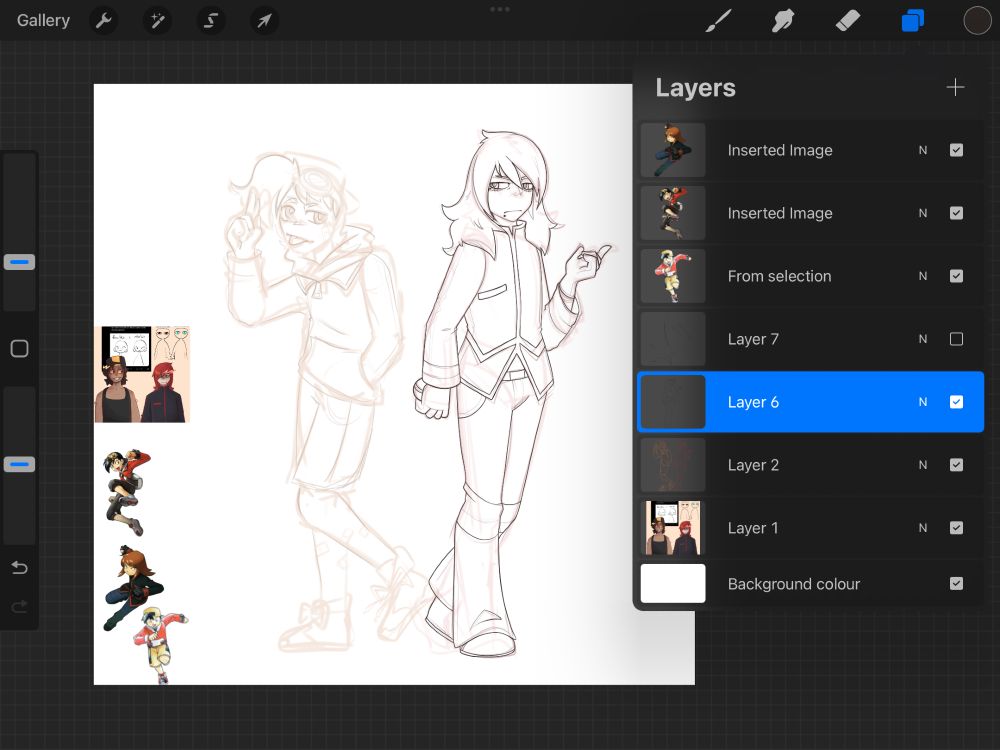Image resolution: width=1000 pixels, height=750 pixels.
Task: Select the Eraser tool
Action: click(848, 20)
